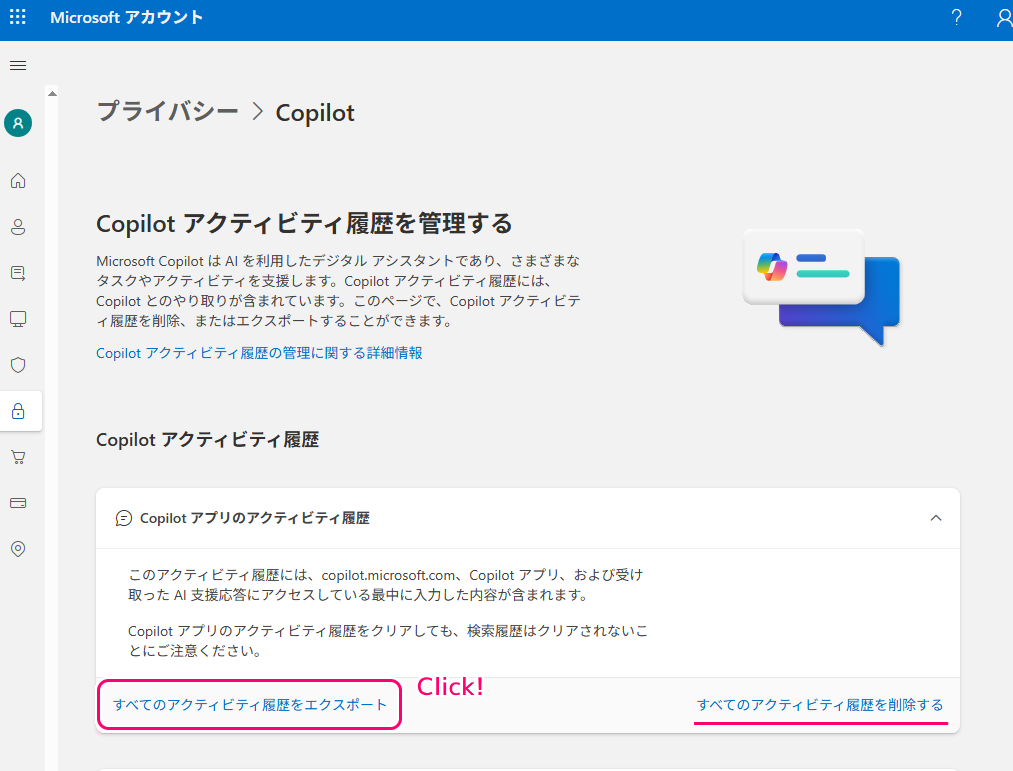Open the help question mark icon

click(x=957, y=17)
